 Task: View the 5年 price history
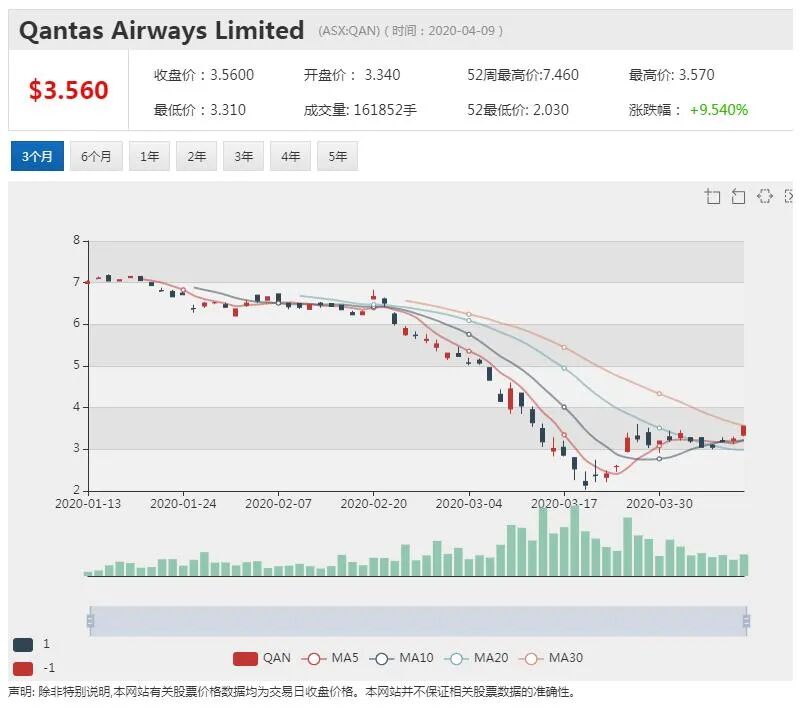coord(337,156)
